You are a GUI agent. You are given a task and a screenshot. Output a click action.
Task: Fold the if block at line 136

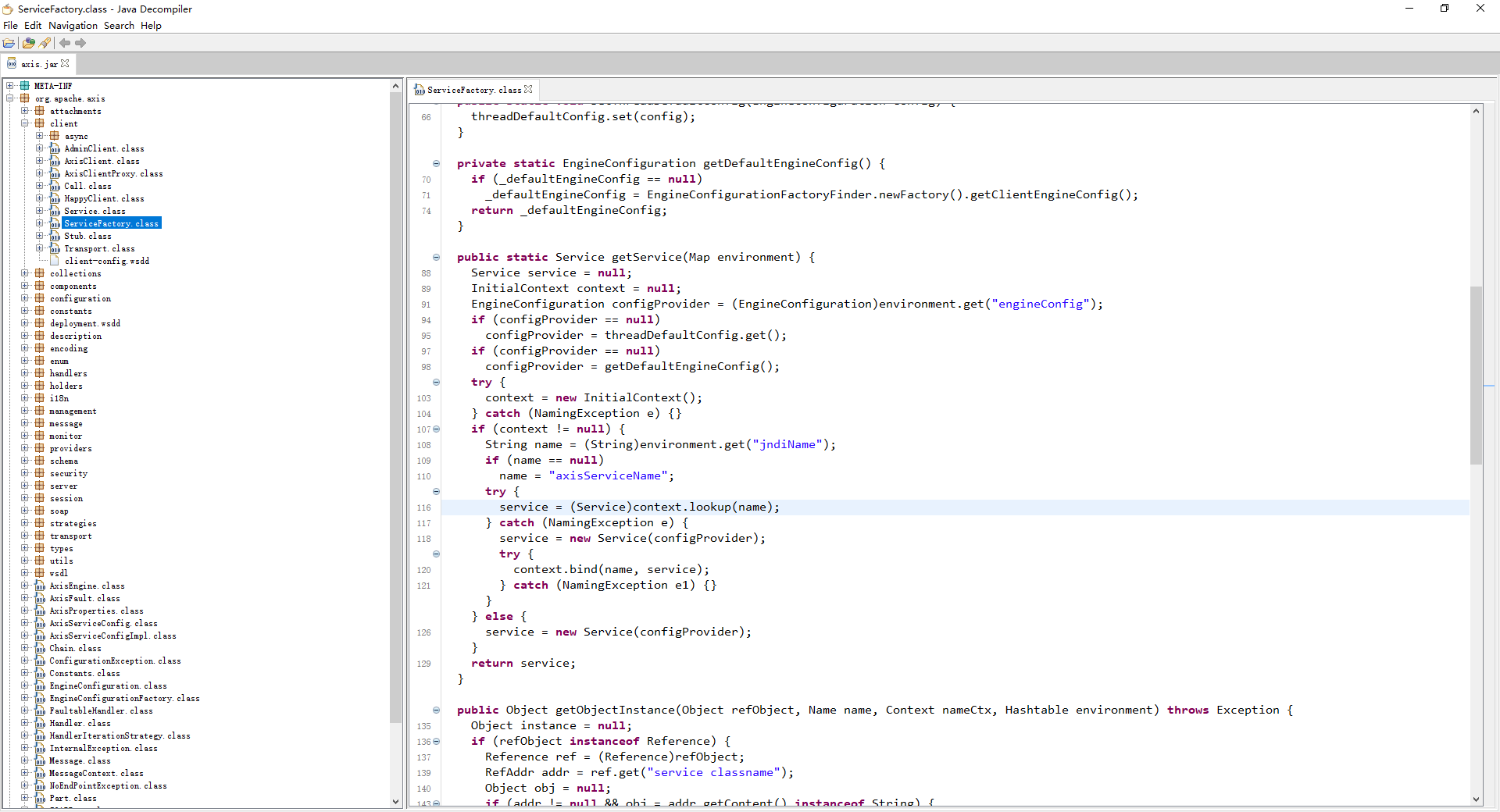click(436, 742)
